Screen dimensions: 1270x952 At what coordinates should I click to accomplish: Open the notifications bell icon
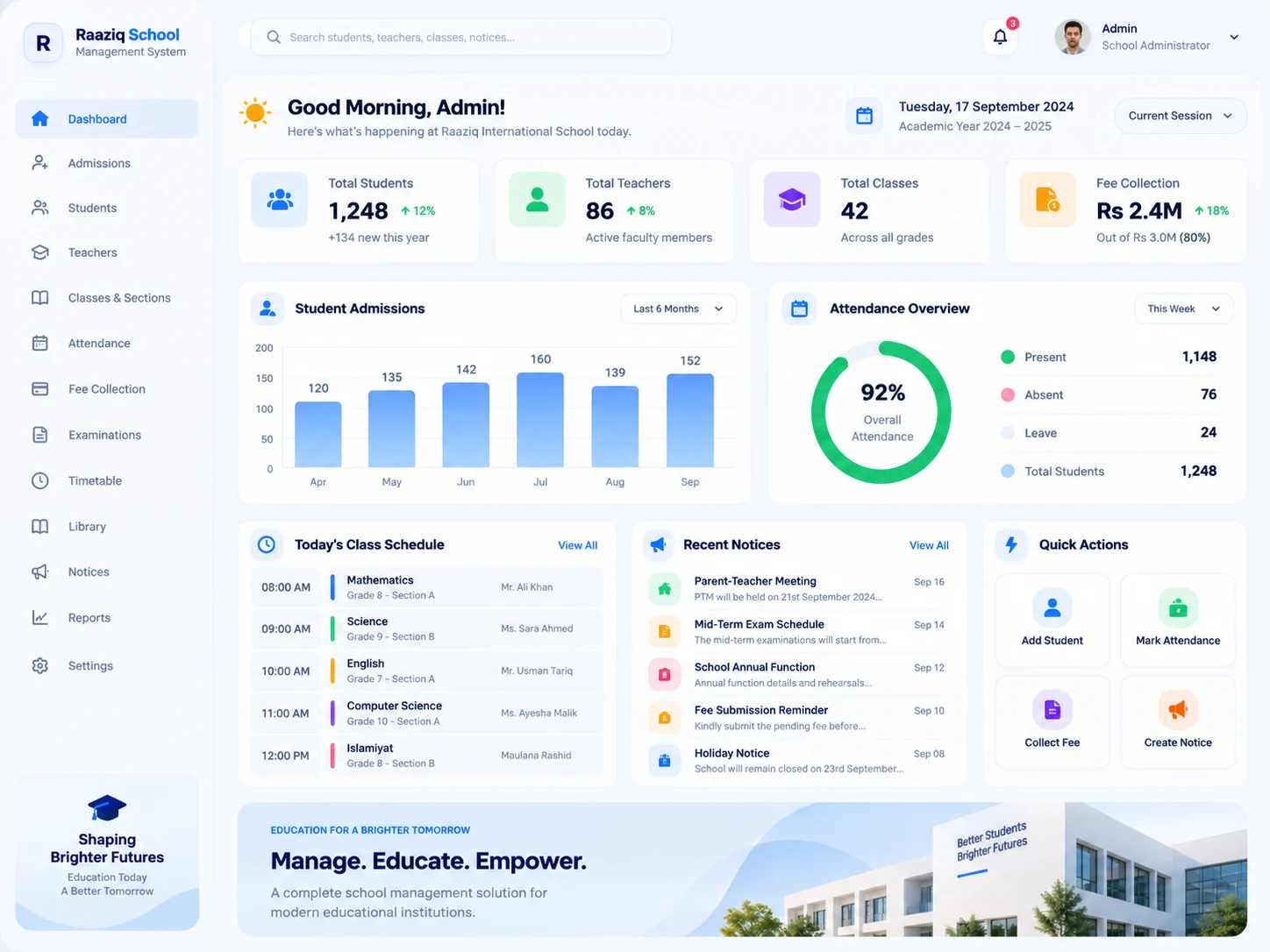(x=1000, y=37)
